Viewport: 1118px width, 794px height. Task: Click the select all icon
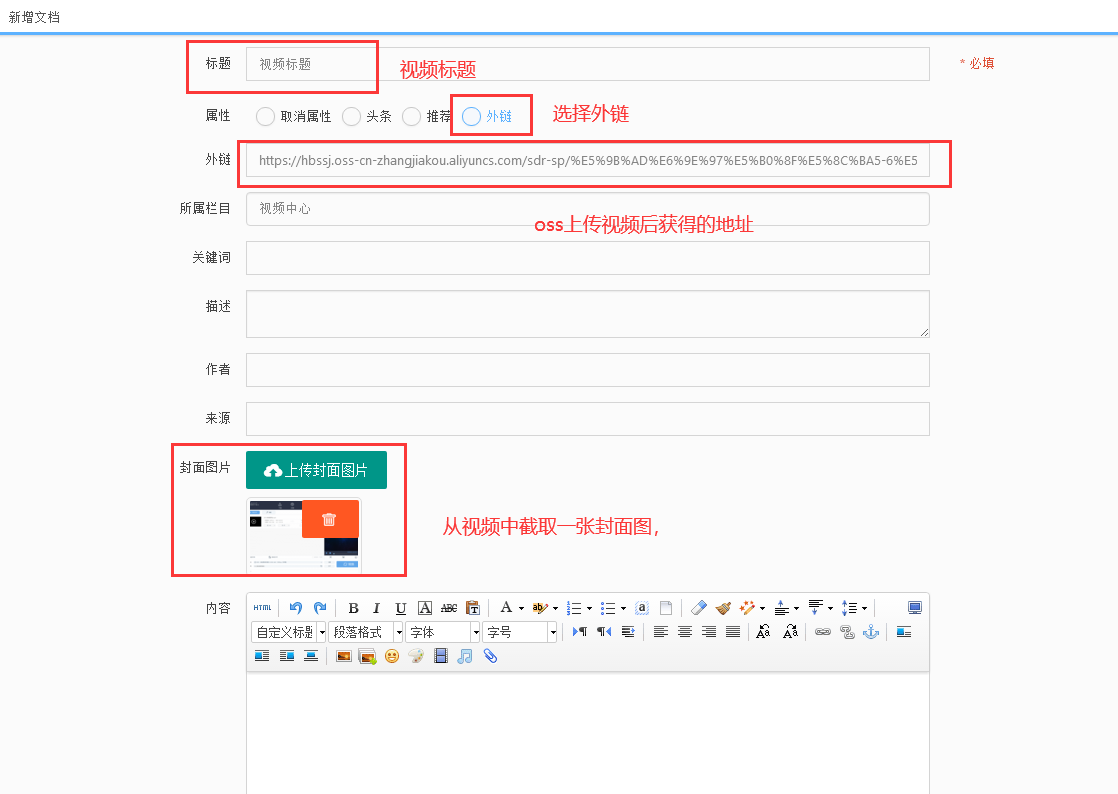coord(642,608)
